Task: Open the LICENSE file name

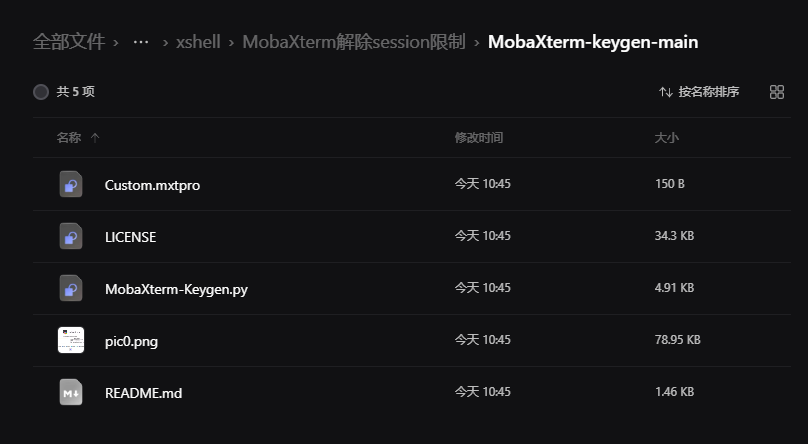Action: point(130,237)
